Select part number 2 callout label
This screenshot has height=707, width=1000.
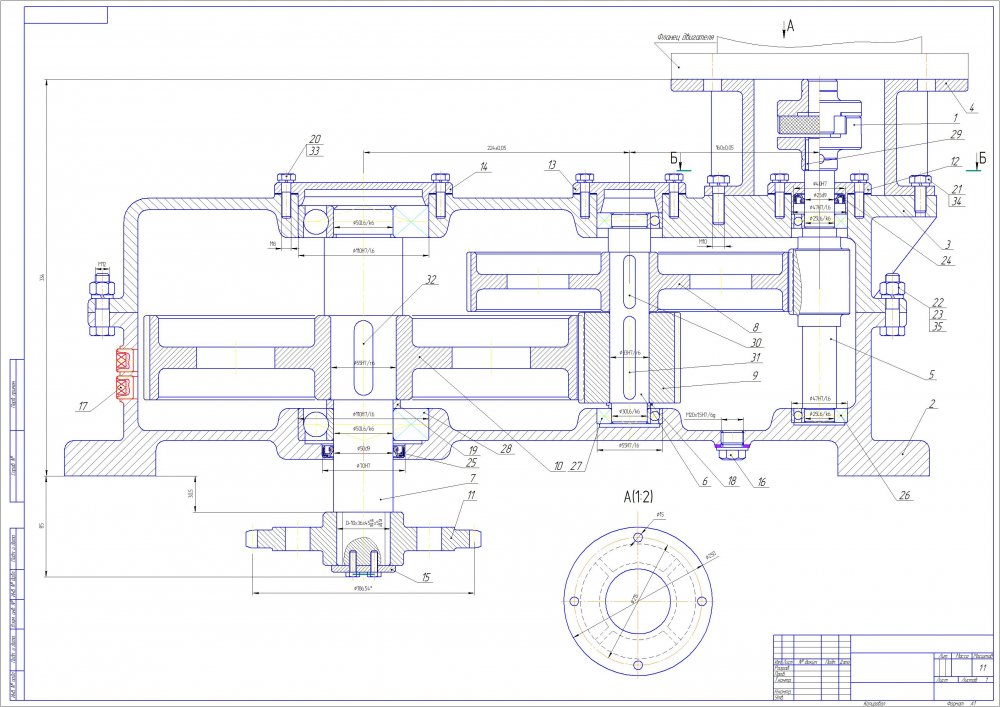point(933,405)
